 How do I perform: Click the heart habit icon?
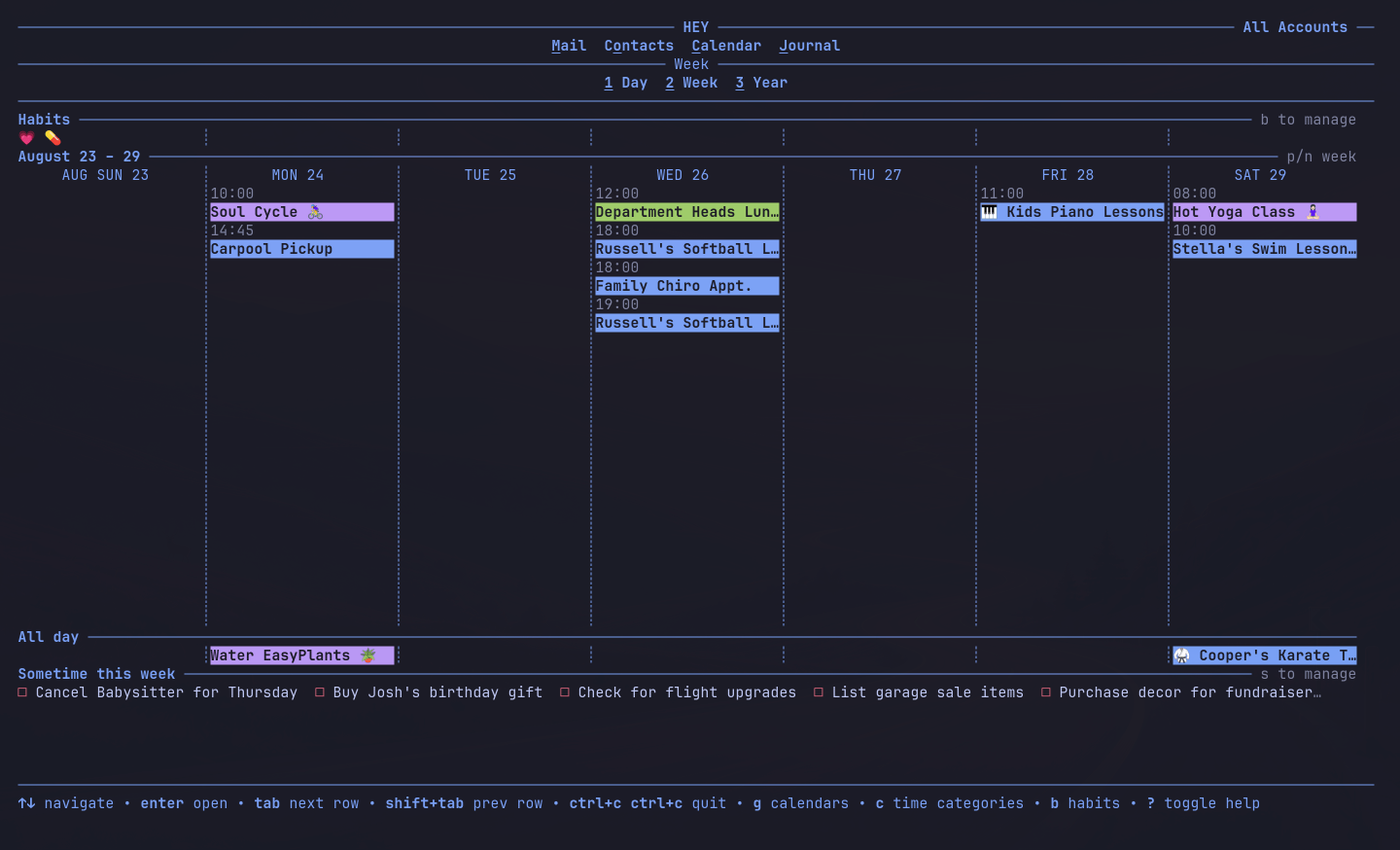tap(26, 138)
